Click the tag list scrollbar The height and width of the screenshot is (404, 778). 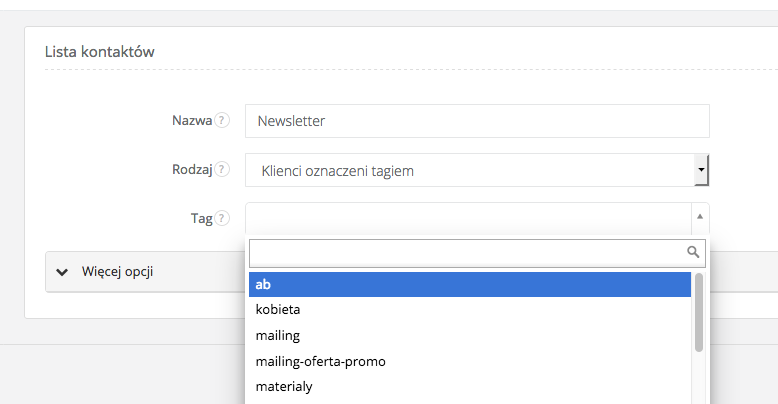(x=699, y=314)
